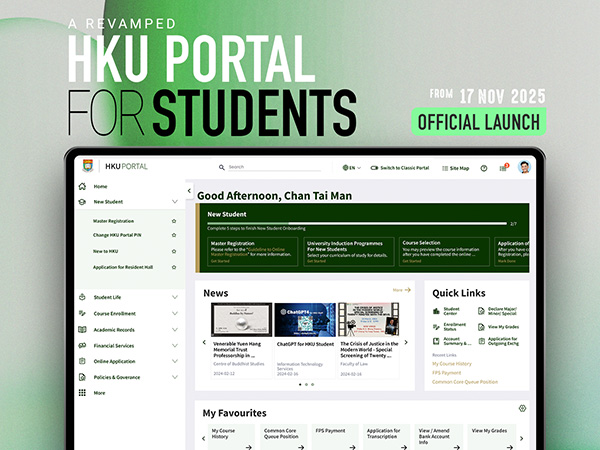Open My Favourites settings gear
Screen dimensions: 600x450
pyautogui.click(x=522, y=408)
